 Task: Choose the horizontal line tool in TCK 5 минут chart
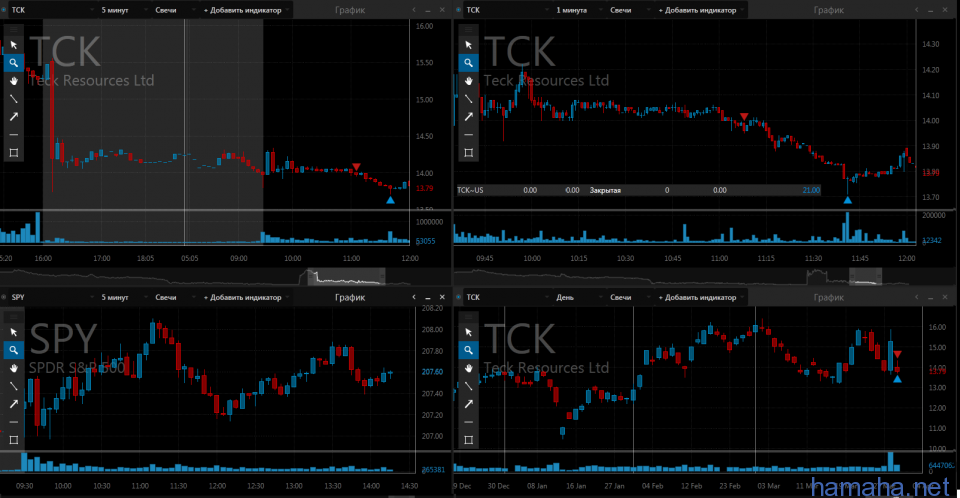13,135
